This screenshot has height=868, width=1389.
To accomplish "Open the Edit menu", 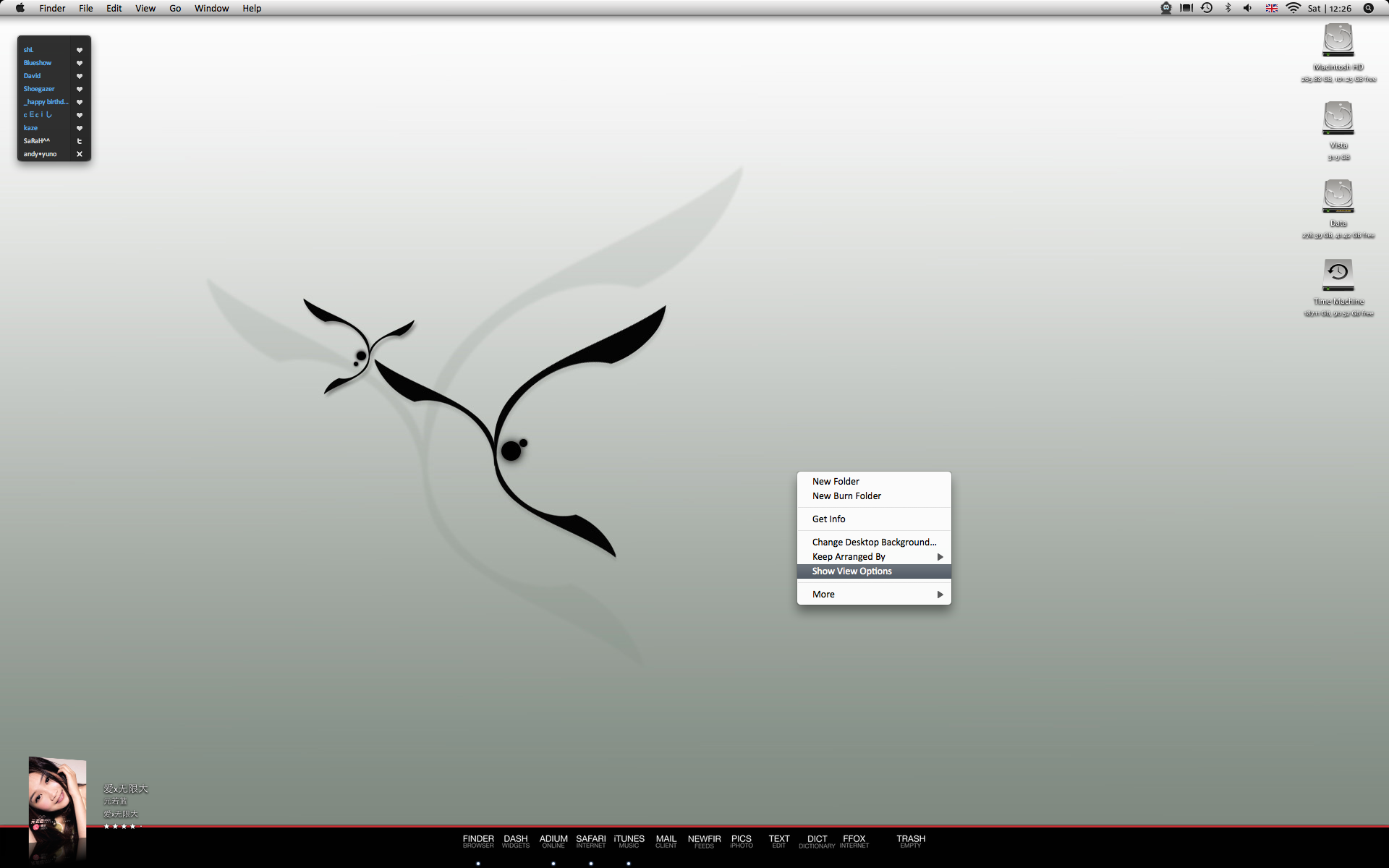I will tap(114, 8).
